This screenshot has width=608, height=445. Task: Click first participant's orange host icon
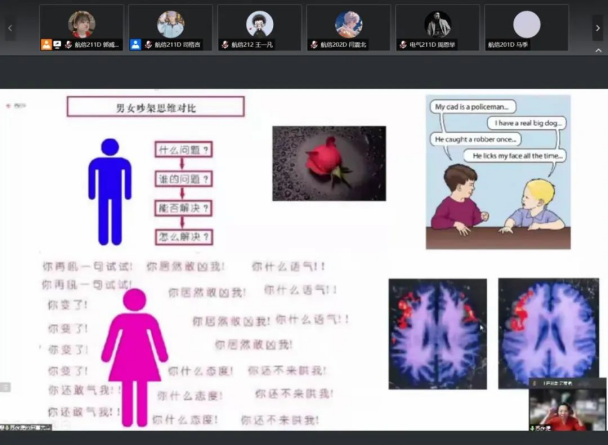pyautogui.click(x=46, y=45)
